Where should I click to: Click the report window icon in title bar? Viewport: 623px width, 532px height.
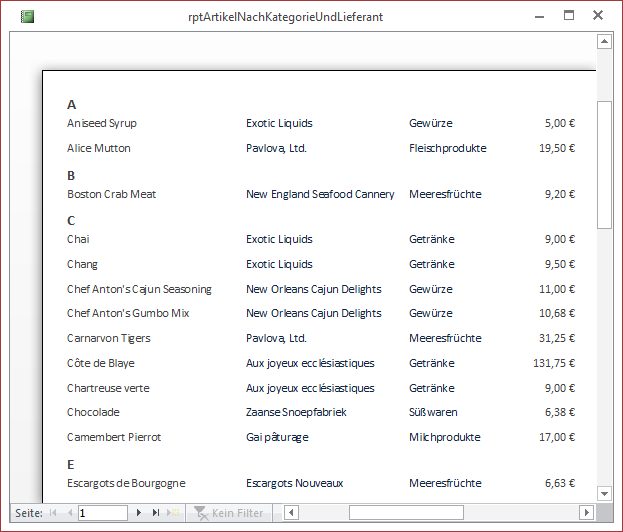click(27, 17)
